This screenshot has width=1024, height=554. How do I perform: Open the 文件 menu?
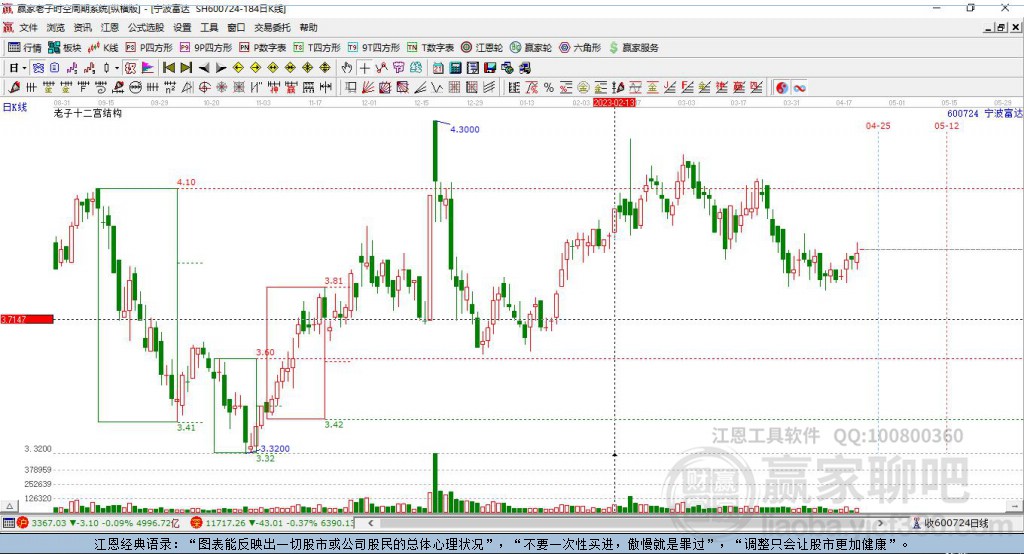click(29, 27)
